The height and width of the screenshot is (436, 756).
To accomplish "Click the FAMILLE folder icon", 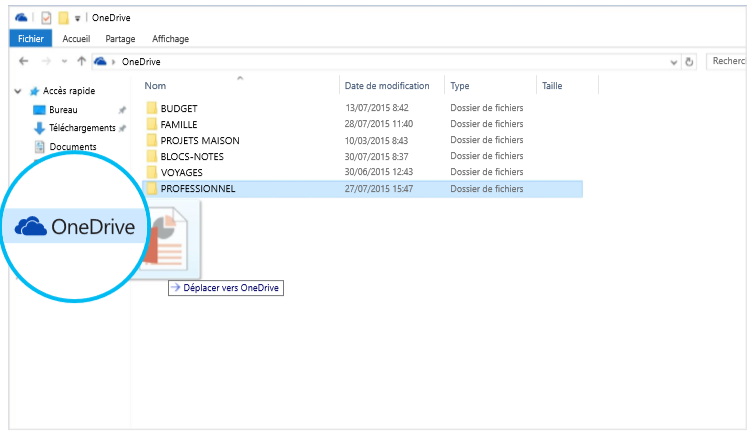I will [151, 123].
